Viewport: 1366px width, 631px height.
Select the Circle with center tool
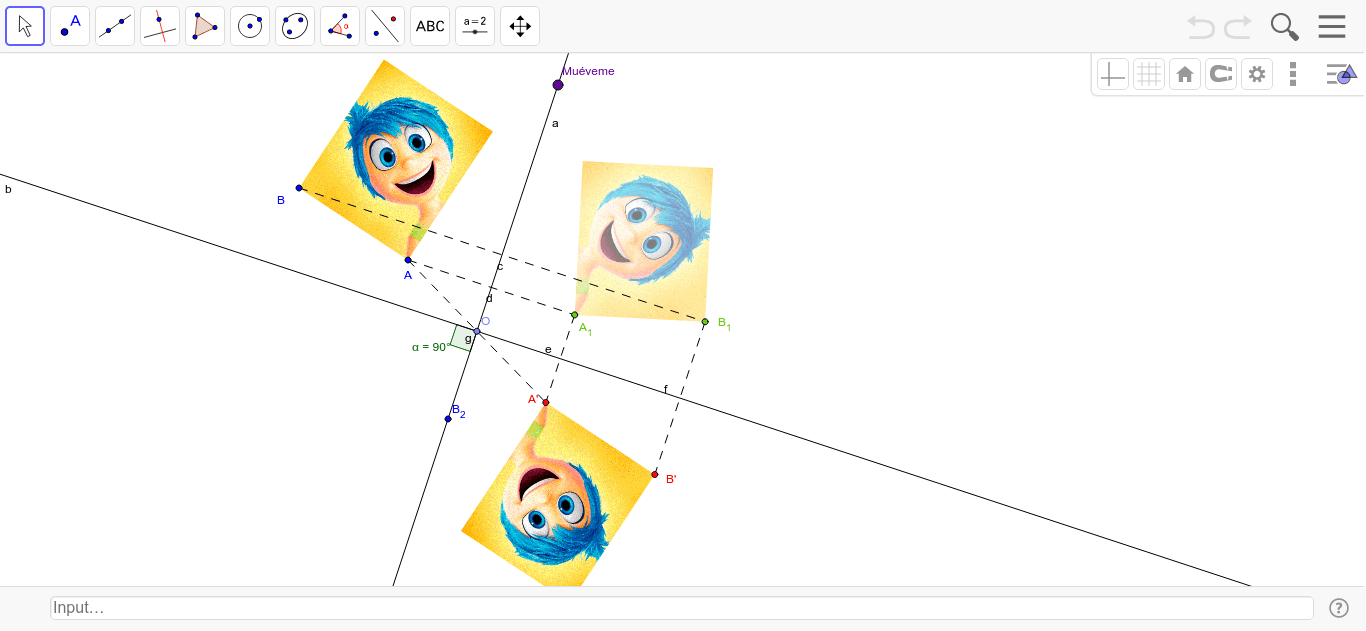coord(250,26)
